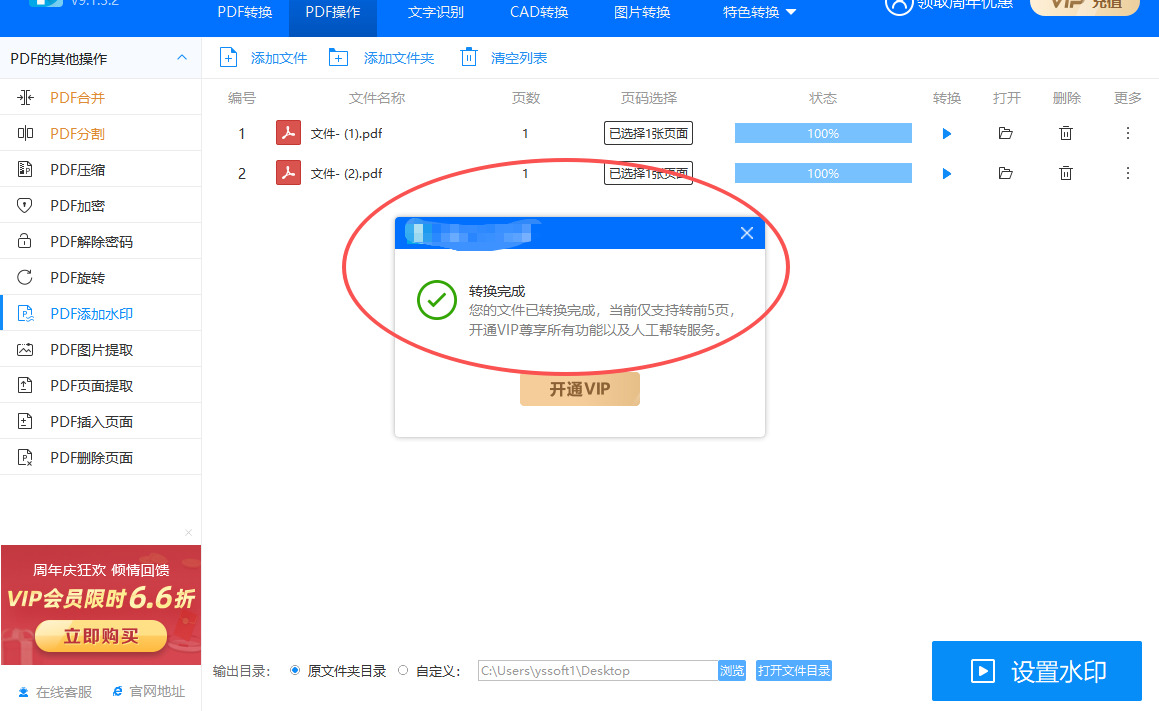Open more options for 文件- (2).pdf

coord(1127,173)
